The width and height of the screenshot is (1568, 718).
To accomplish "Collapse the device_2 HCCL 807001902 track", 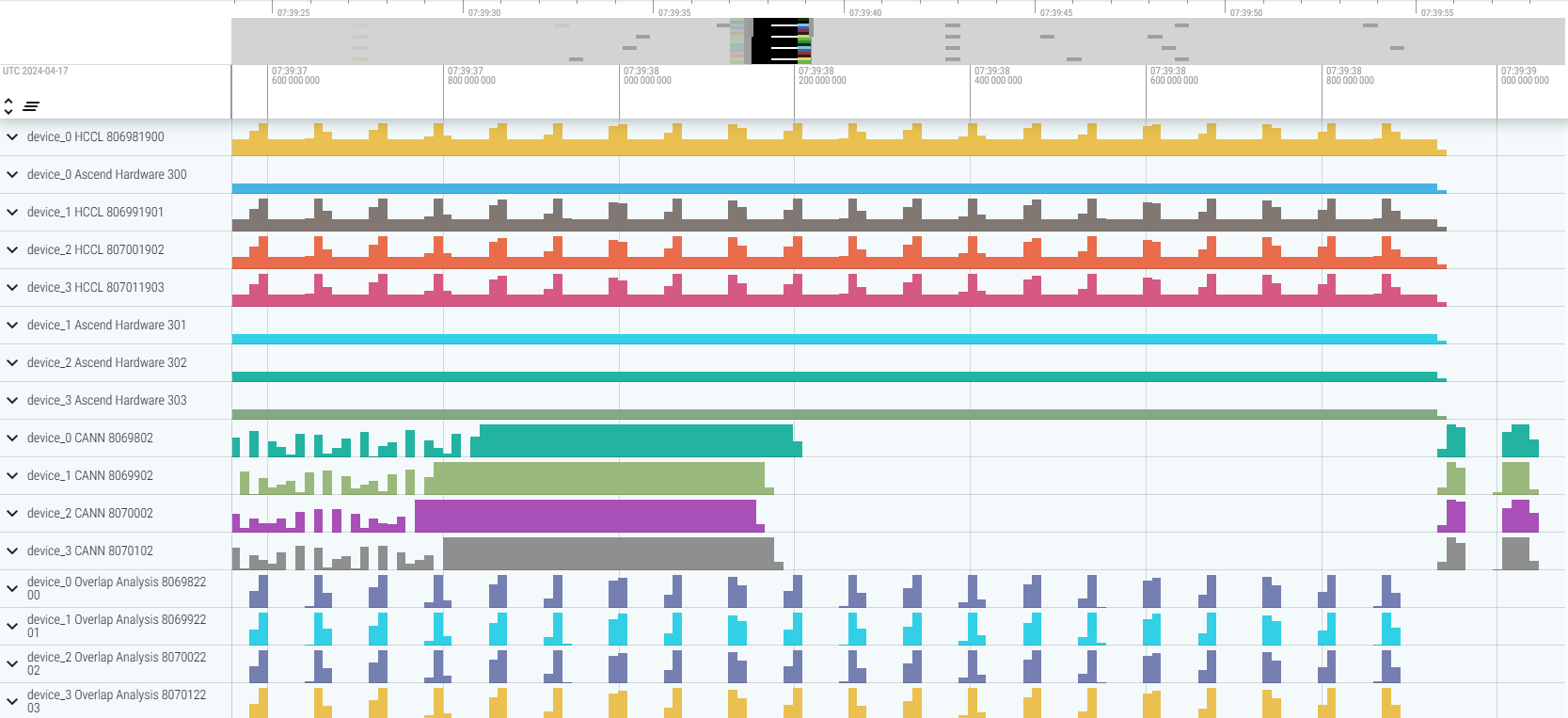I will (12, 250).
